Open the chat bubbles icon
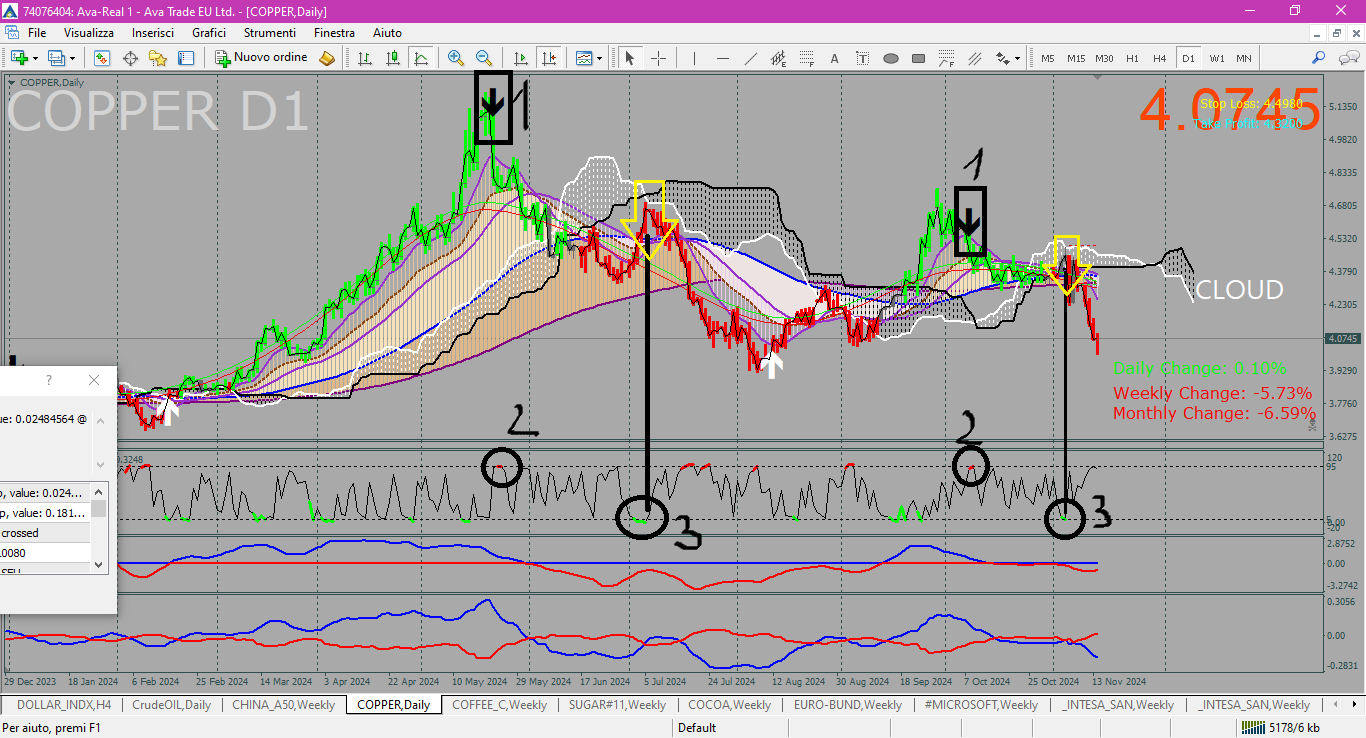 pyautogui.click(x=1349, y=58)
